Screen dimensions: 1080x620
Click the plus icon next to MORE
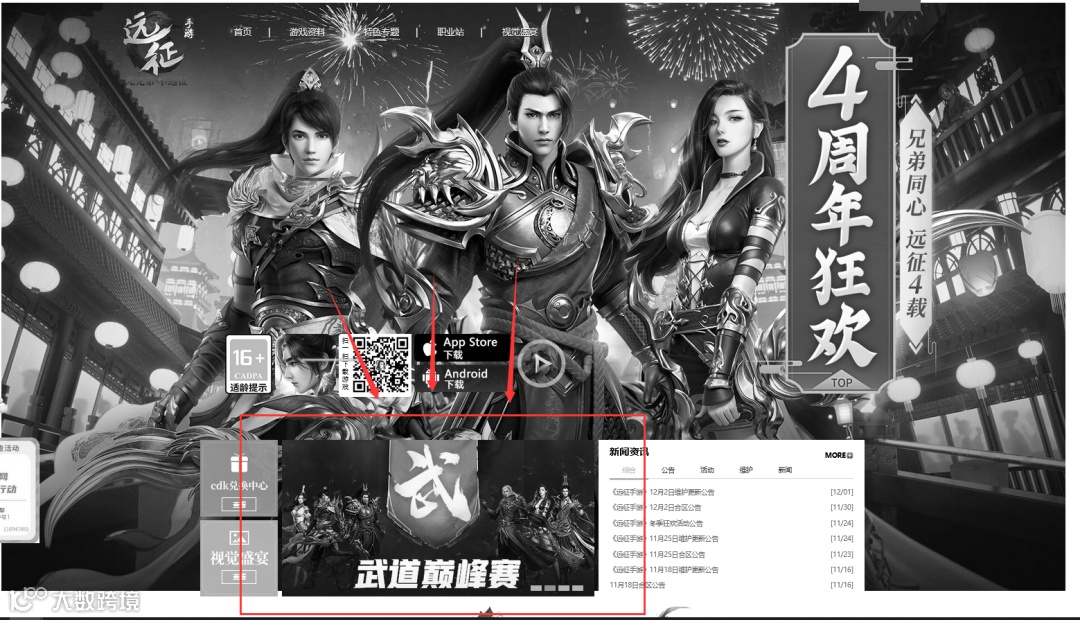[x=850, y=456]
